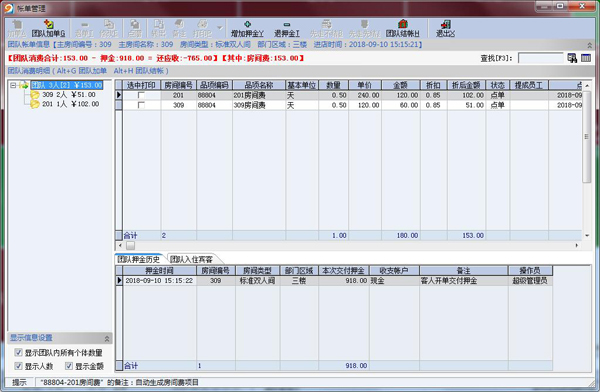Select the 团队押金历史 tab
The width and height of the screenshot is (600, 392).
(139, 259)
